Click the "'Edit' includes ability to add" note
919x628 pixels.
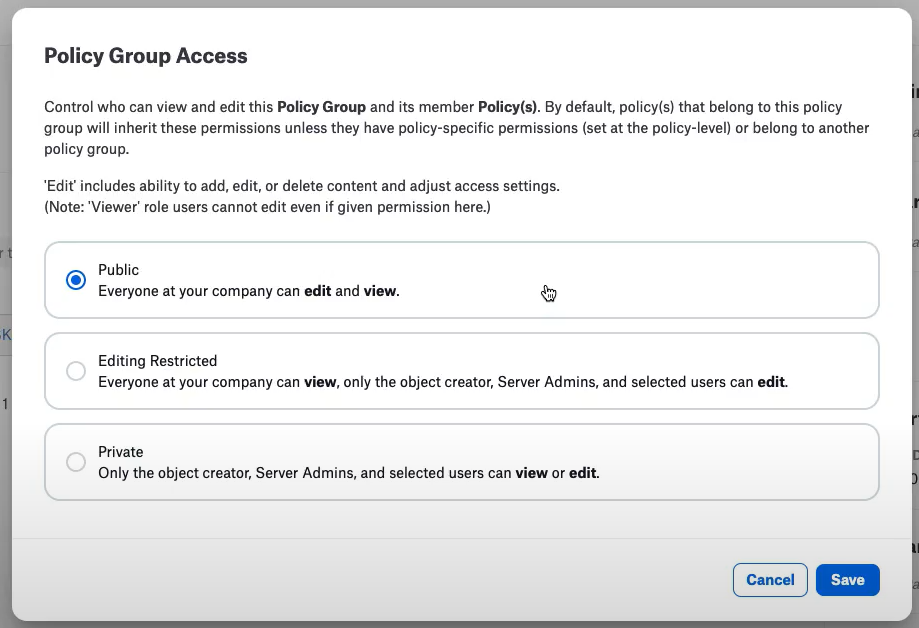(302, 186)
